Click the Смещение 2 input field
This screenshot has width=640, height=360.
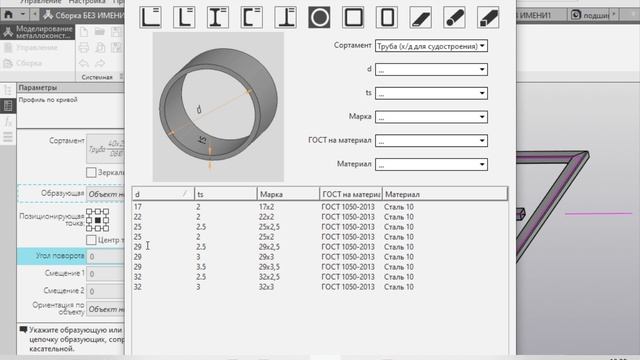pyautogui.click(x=105, y=291)
